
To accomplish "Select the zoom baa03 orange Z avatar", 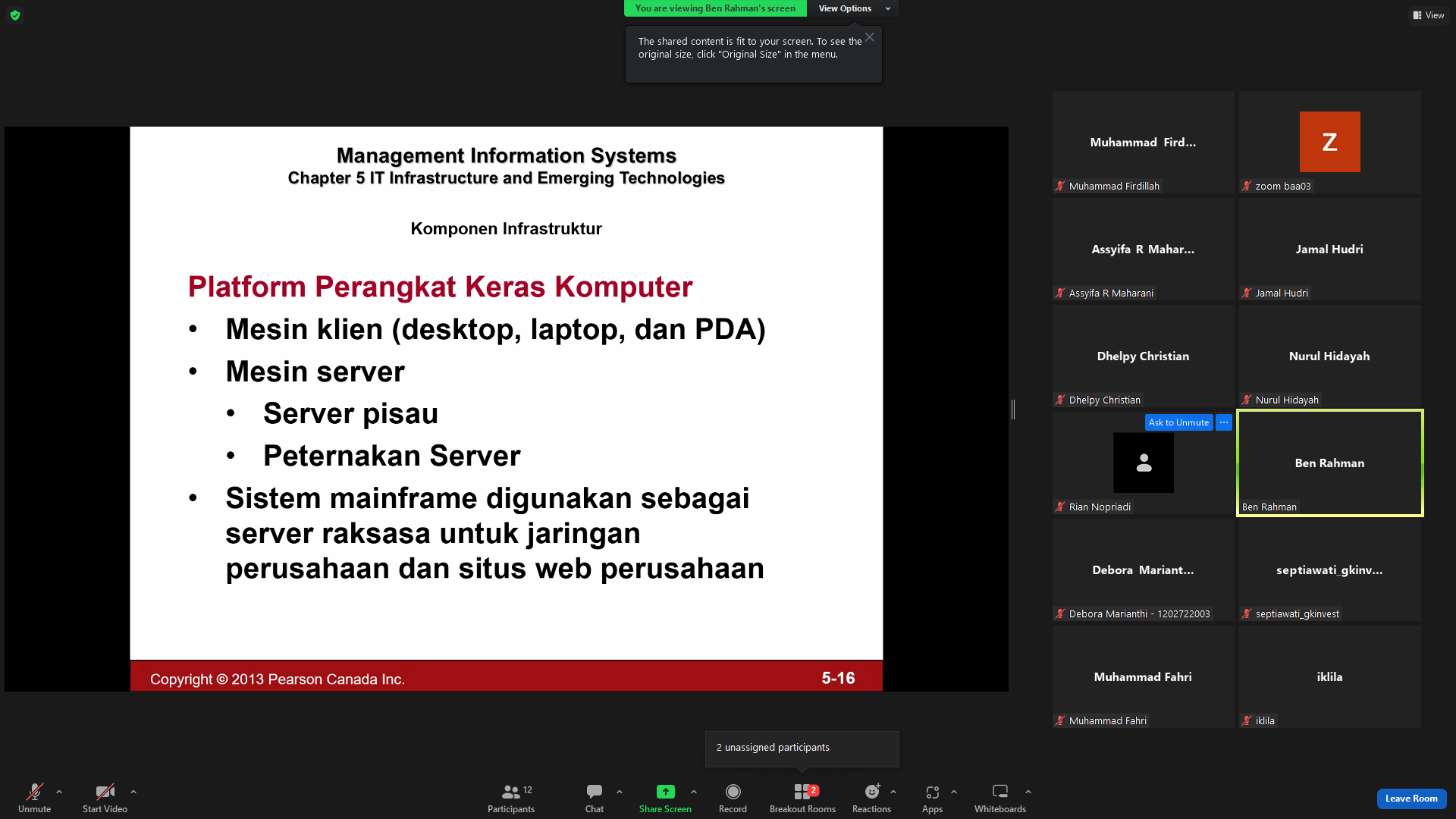I will tap(1329, 142).
